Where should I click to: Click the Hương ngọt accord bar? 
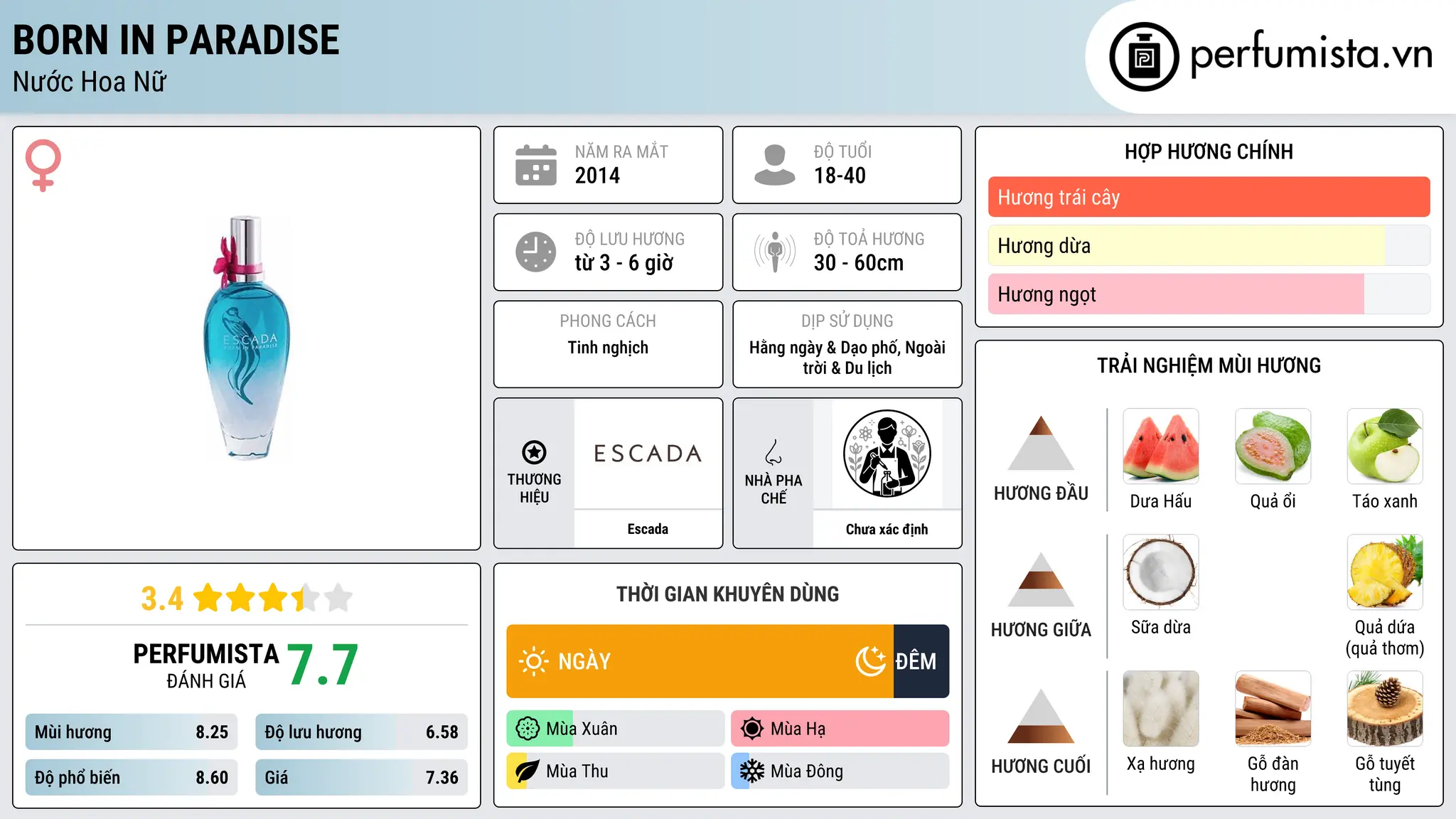point(1209,294)
